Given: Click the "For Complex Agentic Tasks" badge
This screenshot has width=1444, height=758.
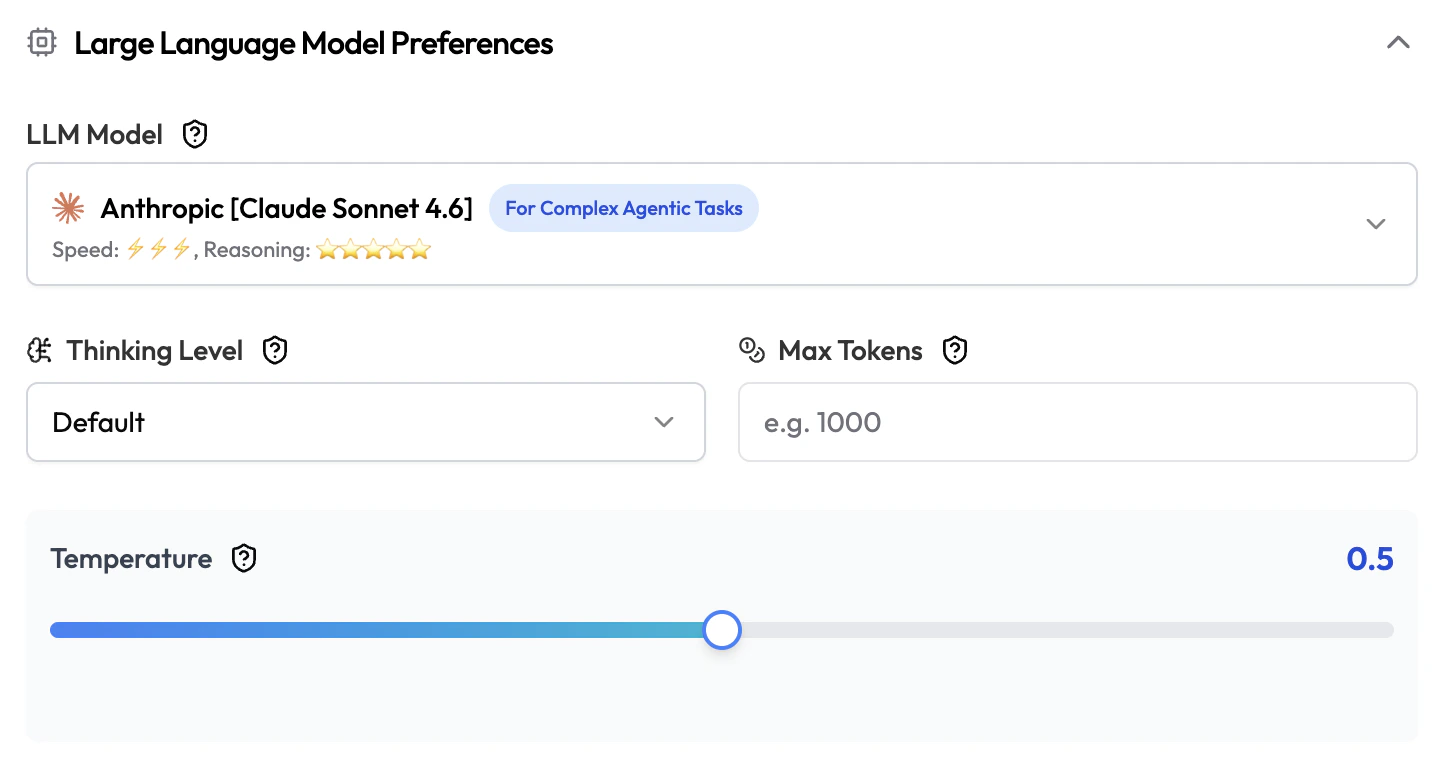Looking at the screenshot, I should 623,208.
